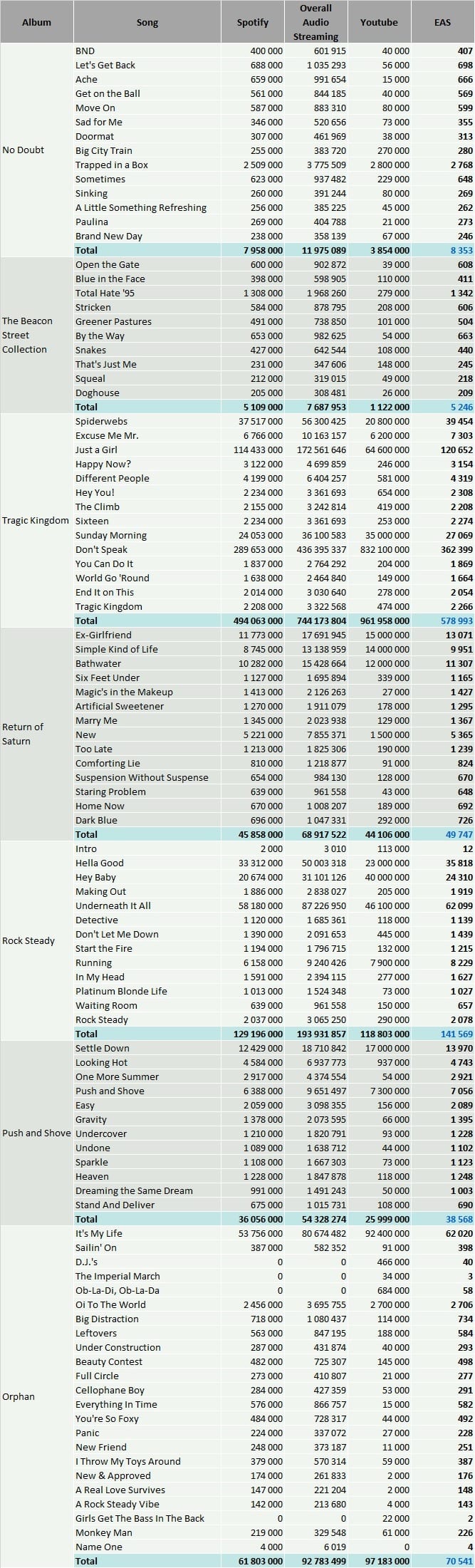Viewport: 475px width, 1568px height.
Task: Click the song Excuse Me Mr.
Action: pos(107,435)
